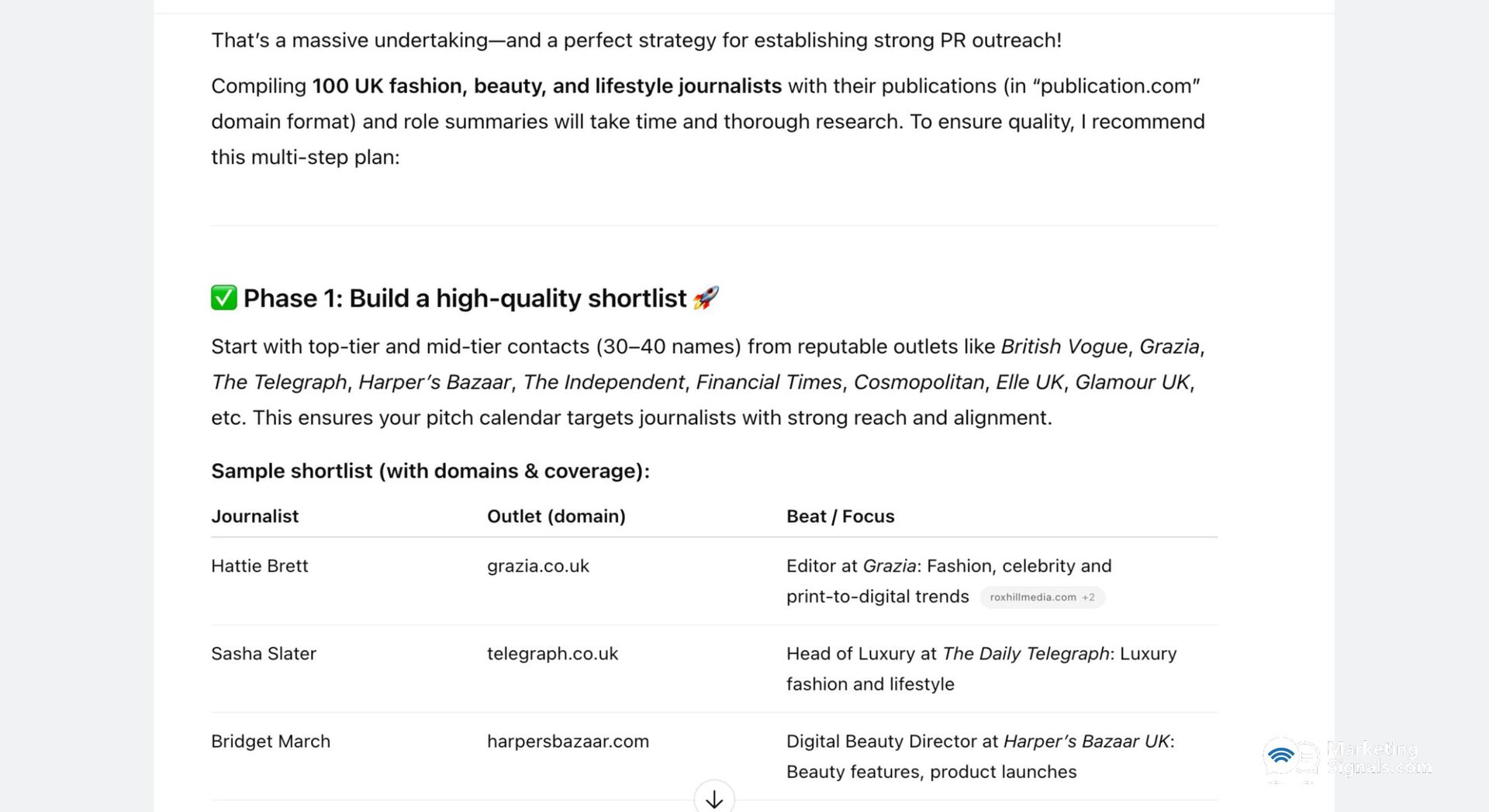Click the bold 100 UK journalists text
The height and width of the screenshot is (812, 1489).
(x=547, y=86)
